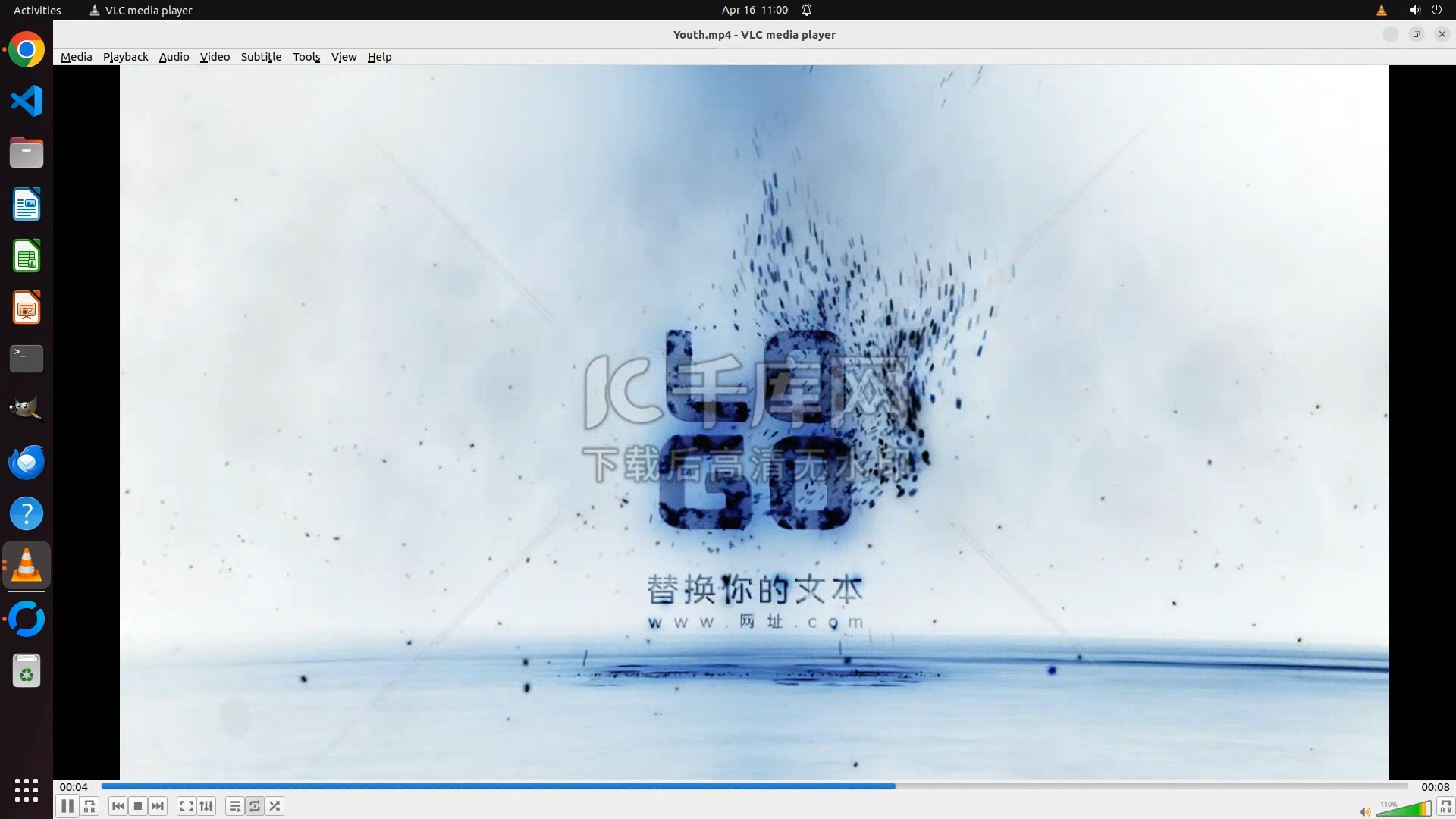The image size is (1456, 819).
Task: Click the stop playback button
Action: tap(138, 806)
